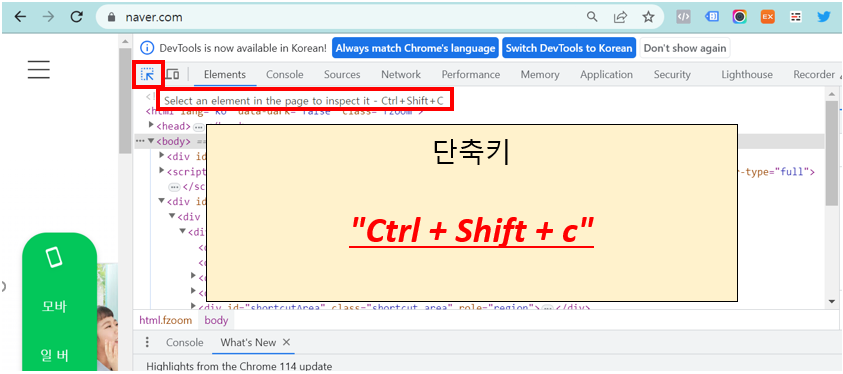The image size is (843, 374).
Task: Open the Performance panel tab
Action: [471, 75]
